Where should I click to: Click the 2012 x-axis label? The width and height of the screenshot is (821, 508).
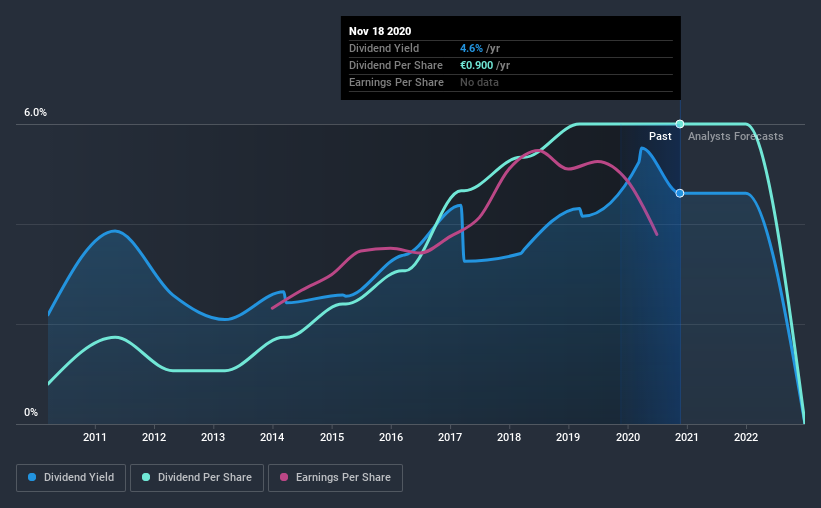(x=154, y=437)
